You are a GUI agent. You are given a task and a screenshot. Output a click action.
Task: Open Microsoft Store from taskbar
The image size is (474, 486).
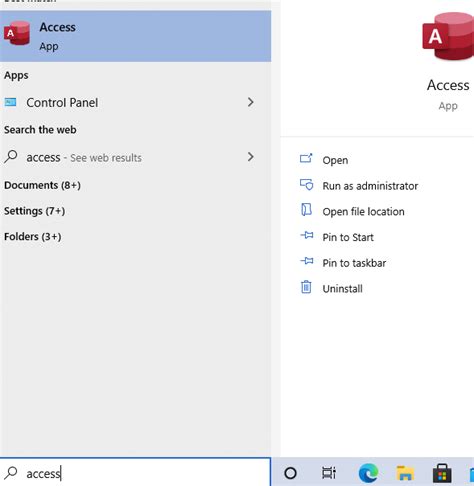click(x=442, y=473)
